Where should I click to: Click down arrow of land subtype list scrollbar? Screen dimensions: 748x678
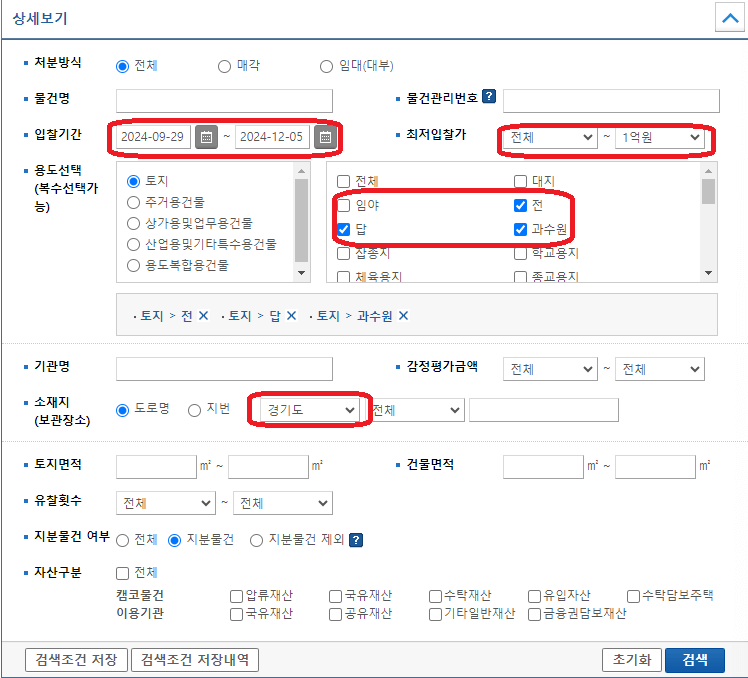point(708,273)
